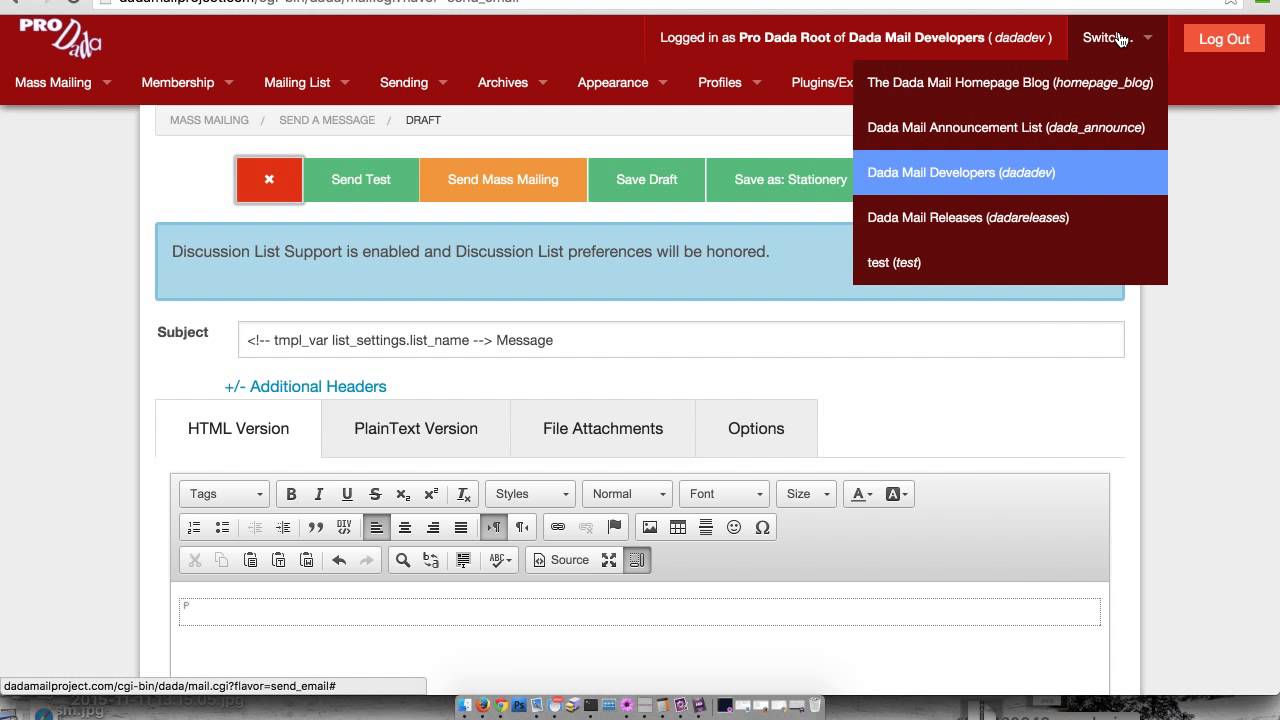Image resolution: width=1280 pixels, height=720 pixels.
Task: Open the Appearance menu
Action: [622, 82]
